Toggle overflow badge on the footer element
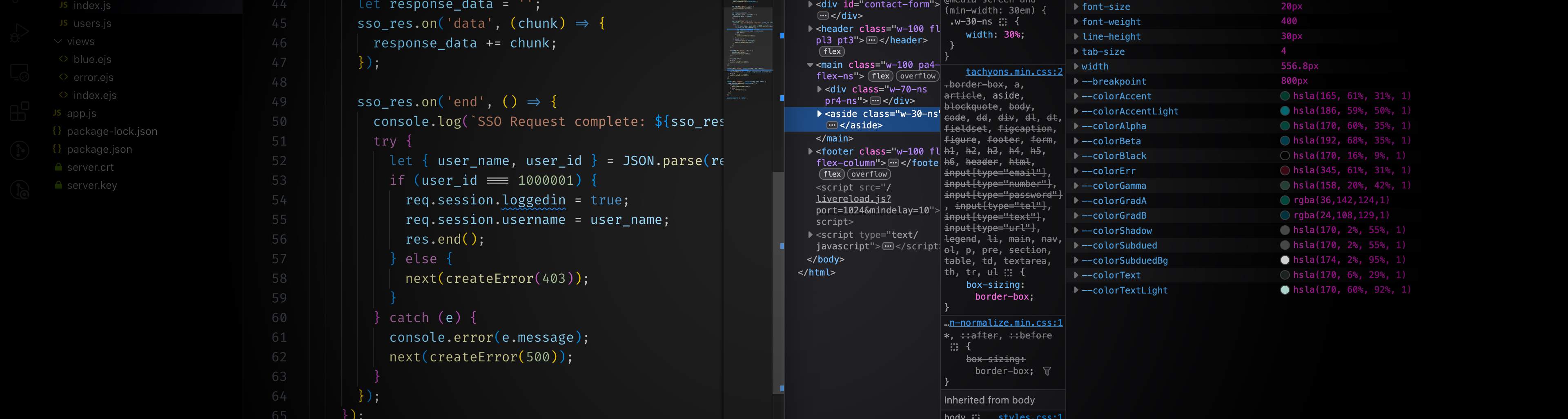1568x419 pixels. click(x=869, y=174)
